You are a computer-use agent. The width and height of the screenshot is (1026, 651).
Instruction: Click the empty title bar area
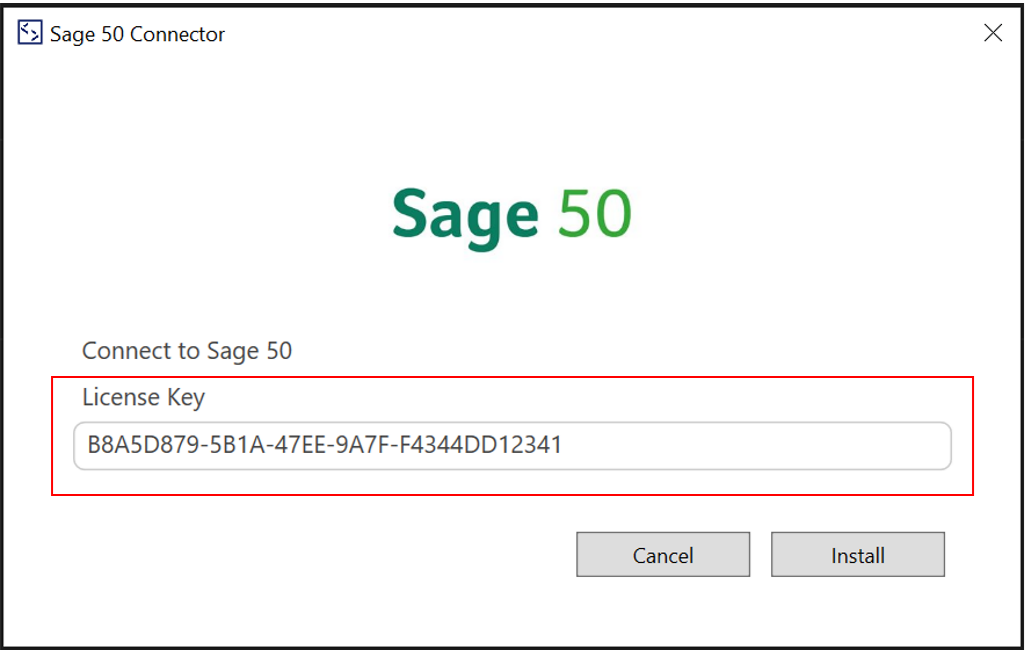pyautogui.click(x=600, y=33)
